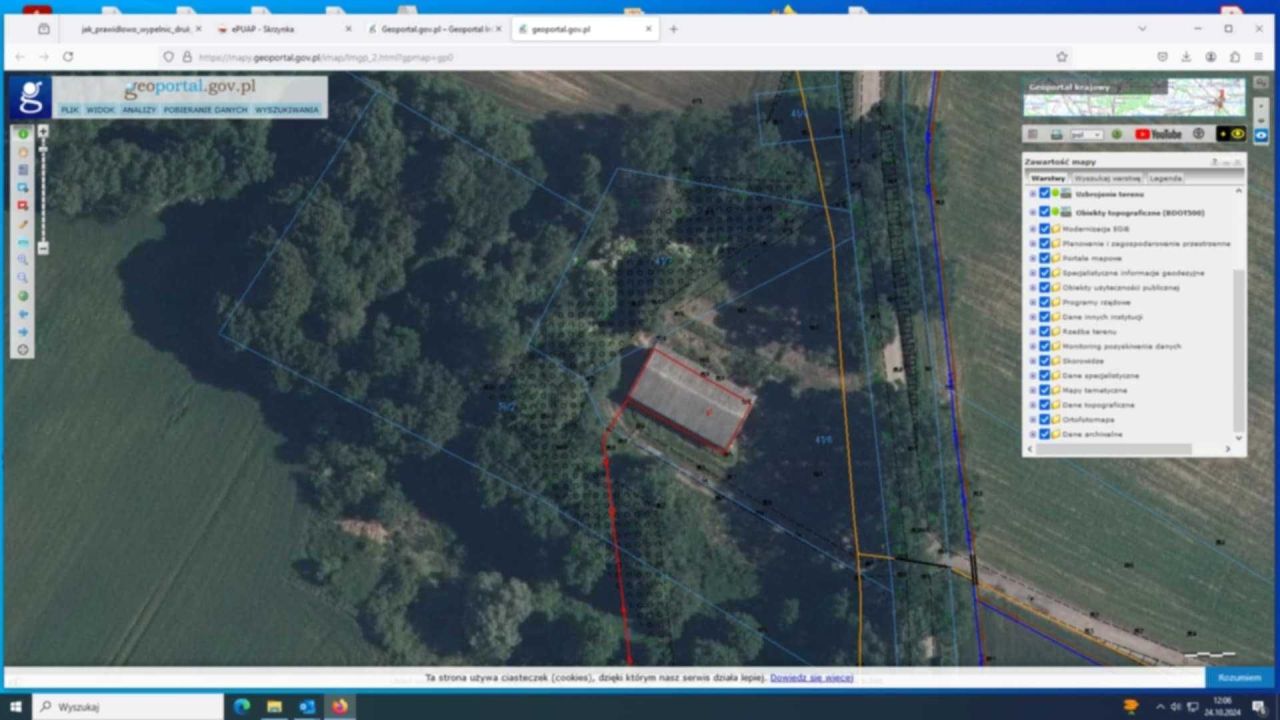
Task: Click the yellow eye high-contrast icon
Action: point(1237,134)
